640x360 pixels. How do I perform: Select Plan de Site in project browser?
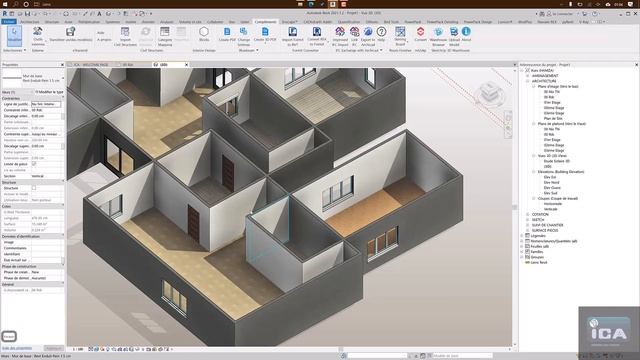click(553, 118)
